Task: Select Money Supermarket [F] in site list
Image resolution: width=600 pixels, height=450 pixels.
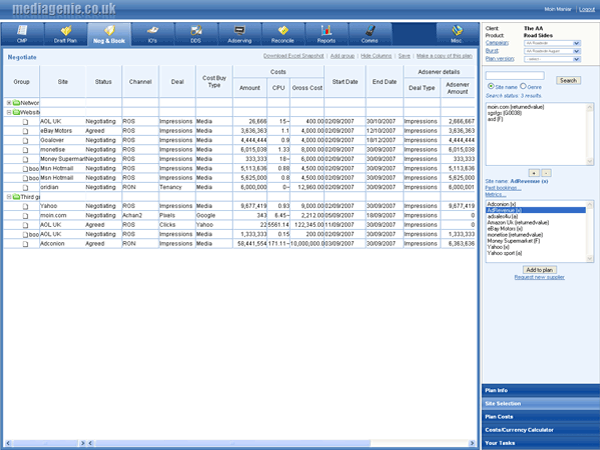Action: pos(513,241)
